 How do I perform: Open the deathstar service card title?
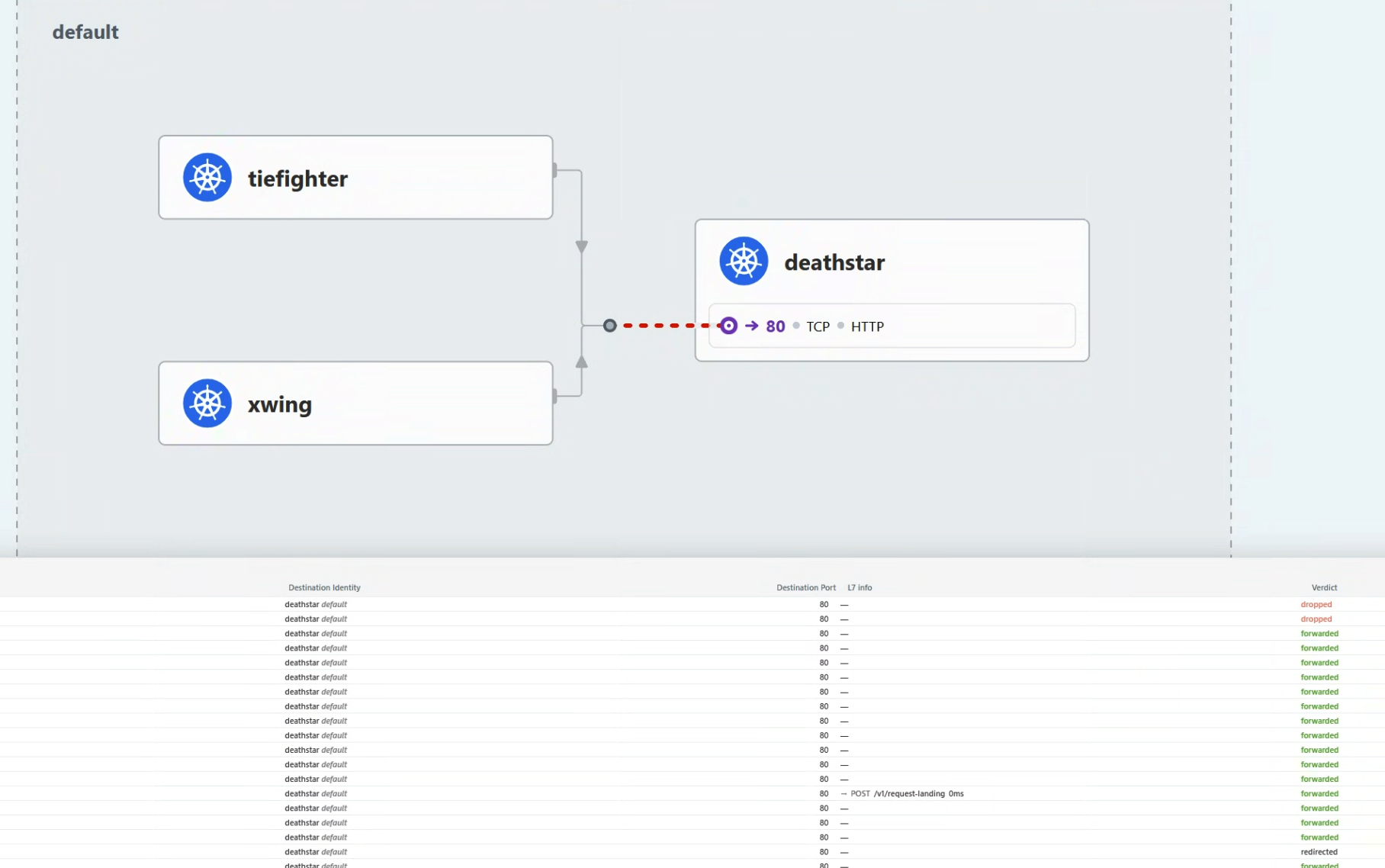tap(834, 262)
